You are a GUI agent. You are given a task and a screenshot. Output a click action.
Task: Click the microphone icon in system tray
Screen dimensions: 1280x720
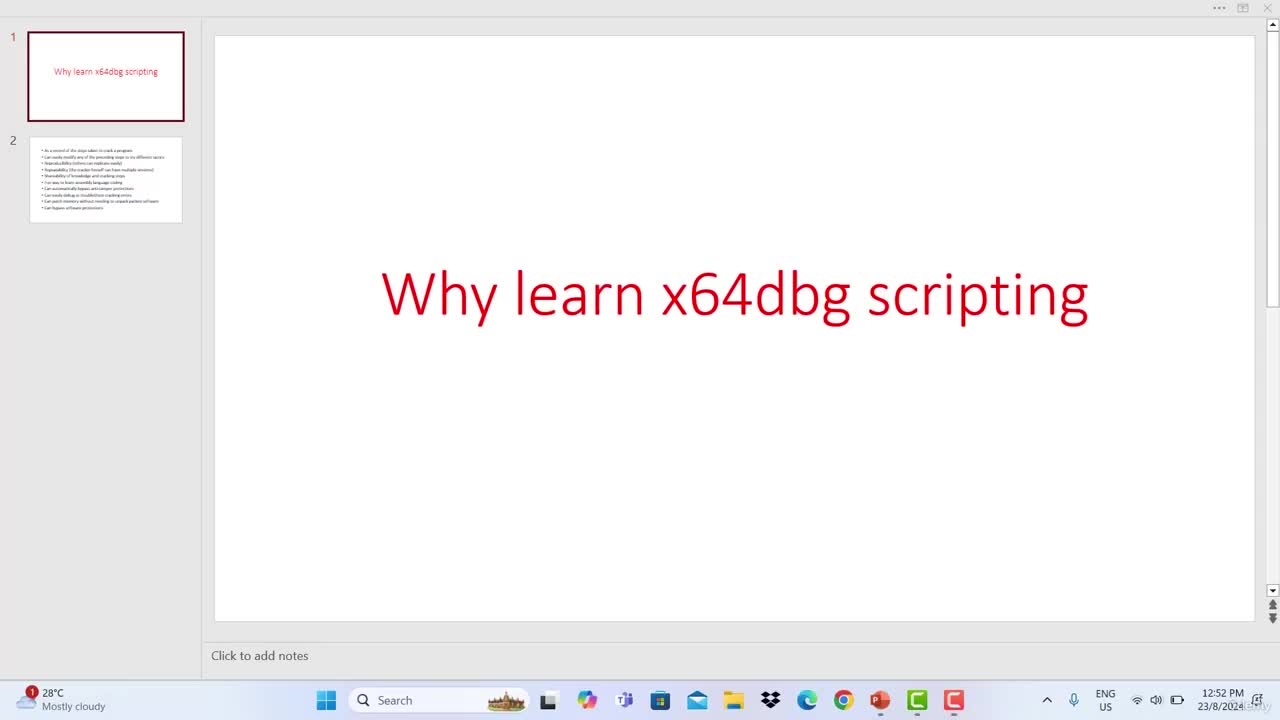tap(1074, 700)
